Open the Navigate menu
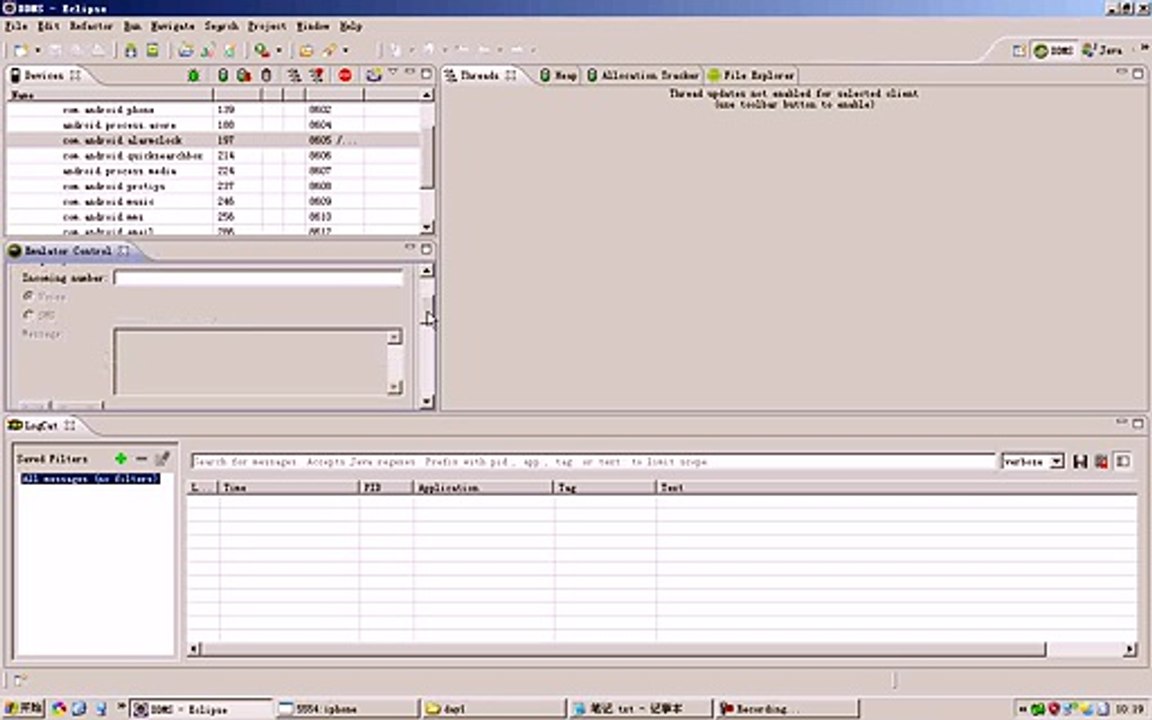Image resolution: width=1152 pixels, height=720 pixels. click(173, 26)
